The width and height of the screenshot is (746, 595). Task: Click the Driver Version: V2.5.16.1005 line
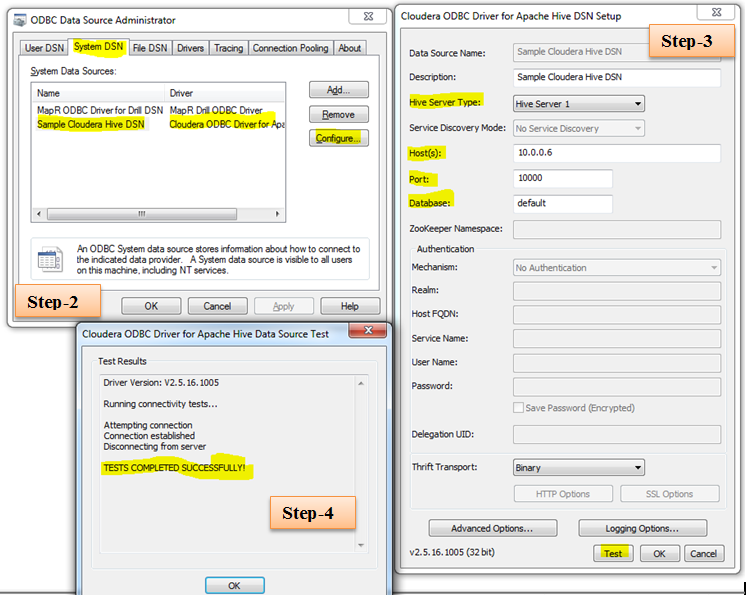[161, 382]
